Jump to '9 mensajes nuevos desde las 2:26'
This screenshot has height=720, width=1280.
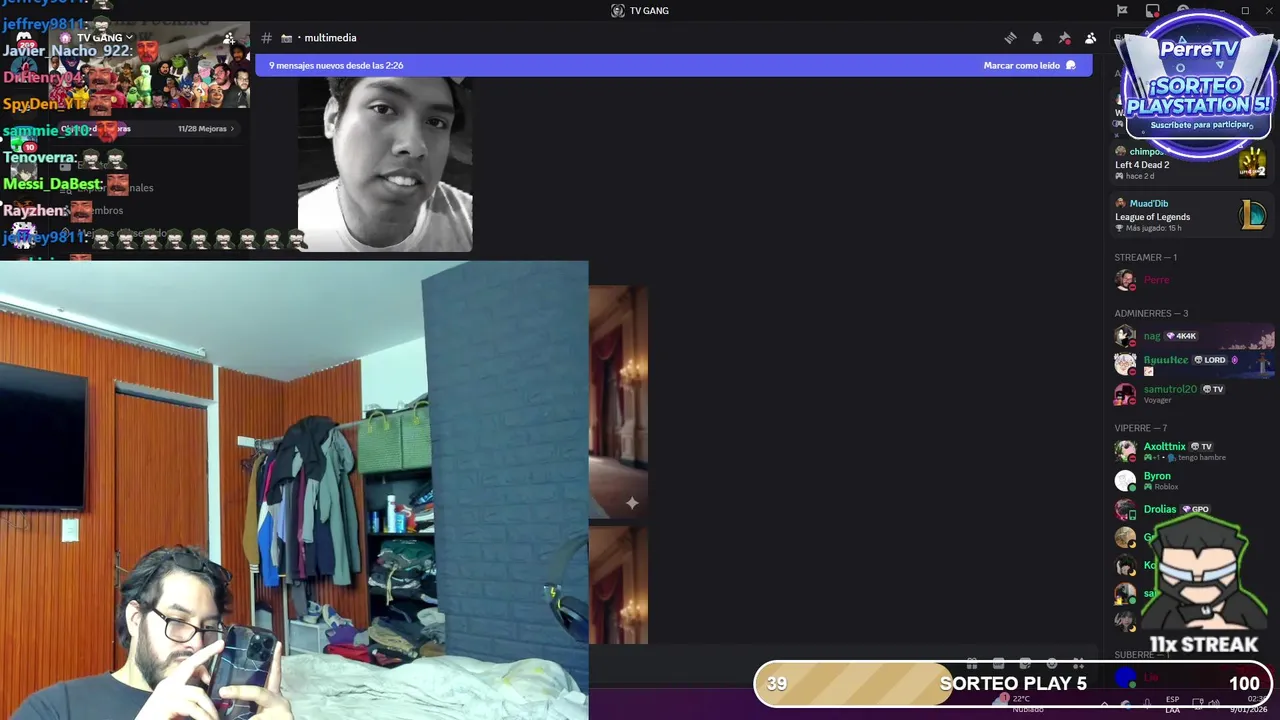tap(336, 65)
